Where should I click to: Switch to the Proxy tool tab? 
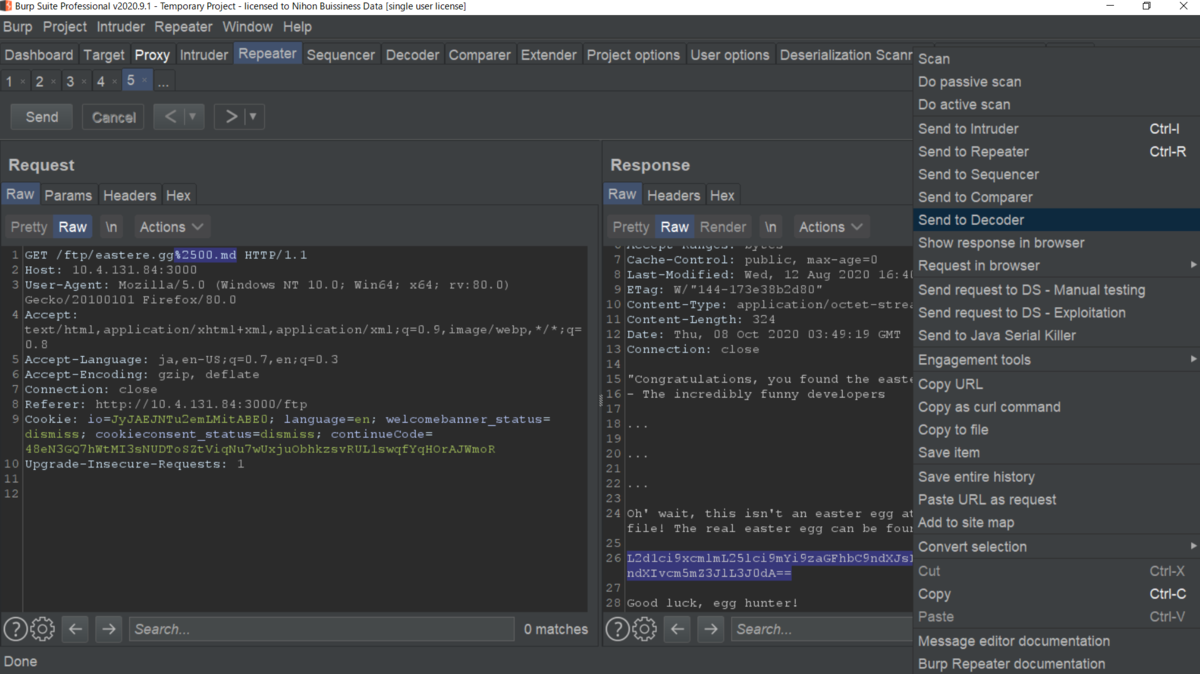(152, 55)
